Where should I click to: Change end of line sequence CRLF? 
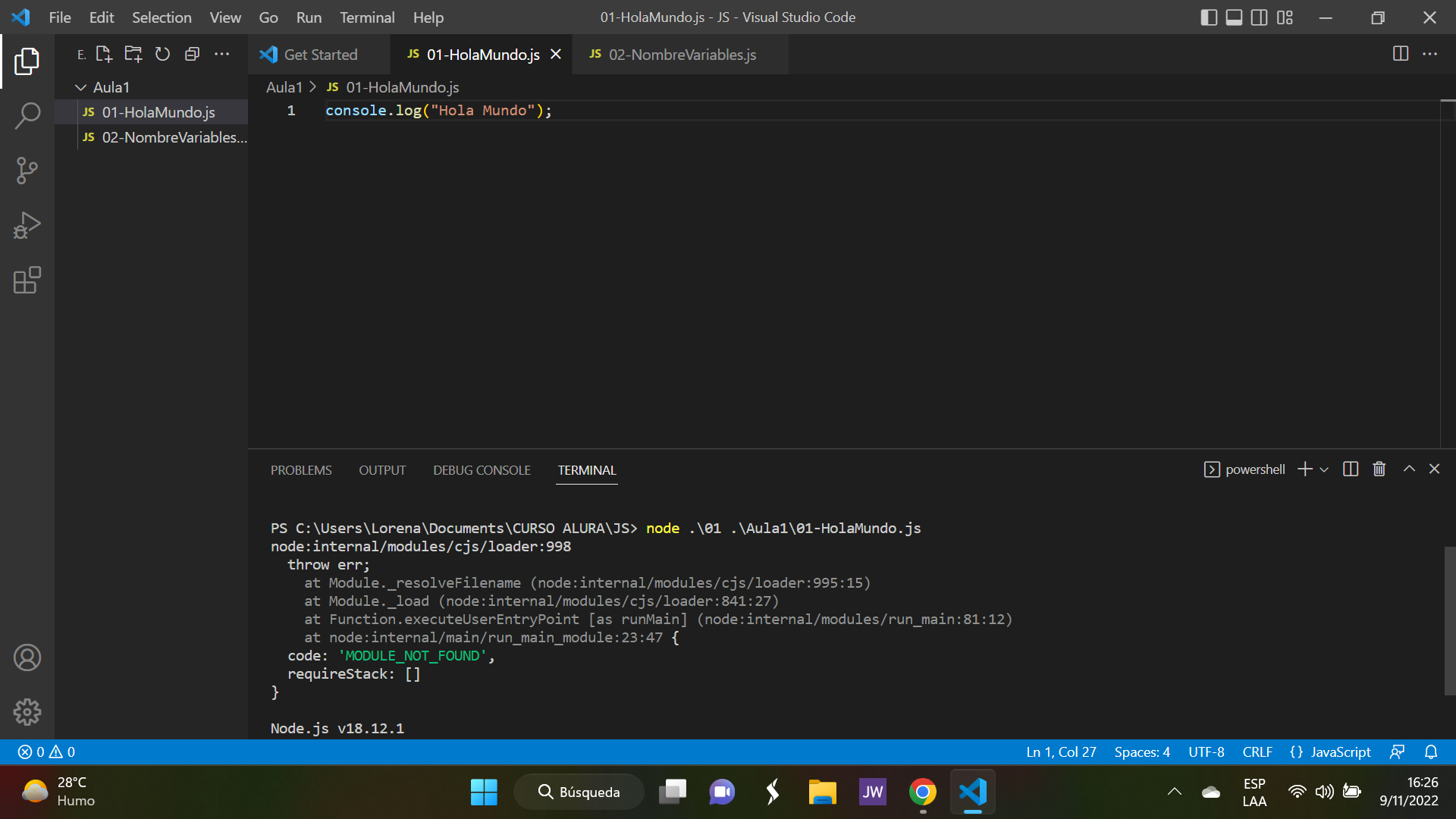coord(1257,752)
